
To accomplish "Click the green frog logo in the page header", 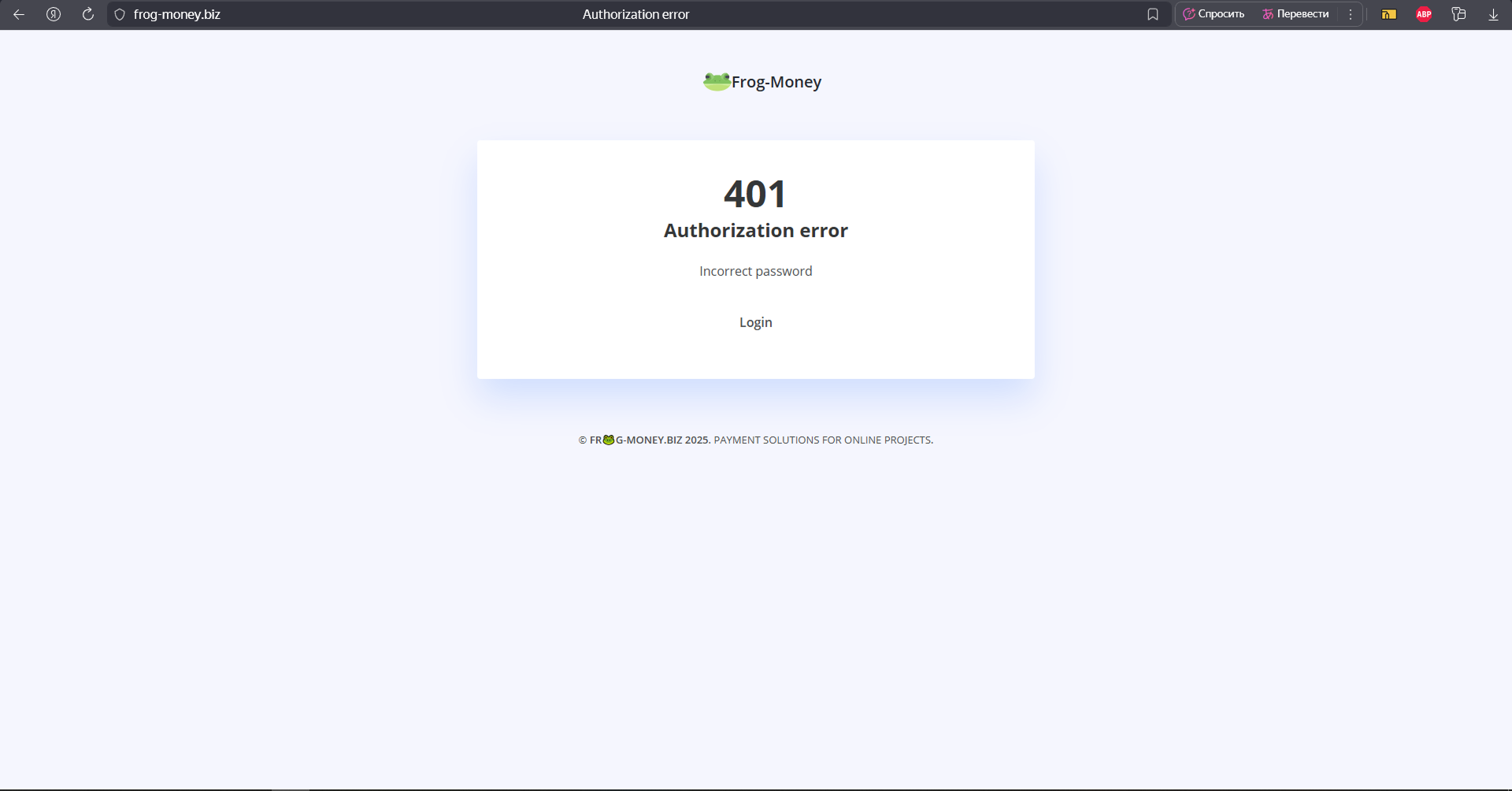I will click(717, 81).
